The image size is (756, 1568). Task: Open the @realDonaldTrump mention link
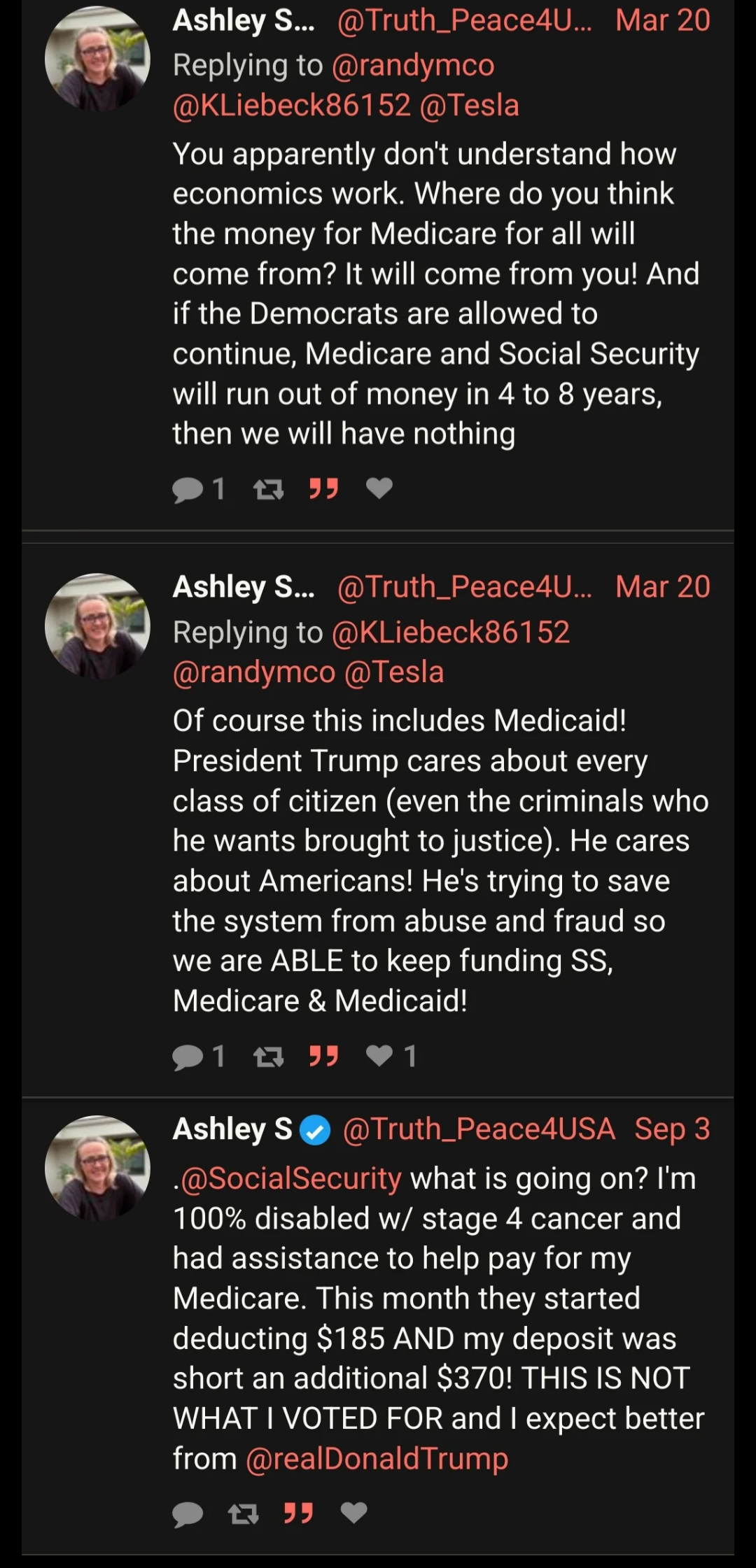pyautogui.click(x=377, y=1459)
